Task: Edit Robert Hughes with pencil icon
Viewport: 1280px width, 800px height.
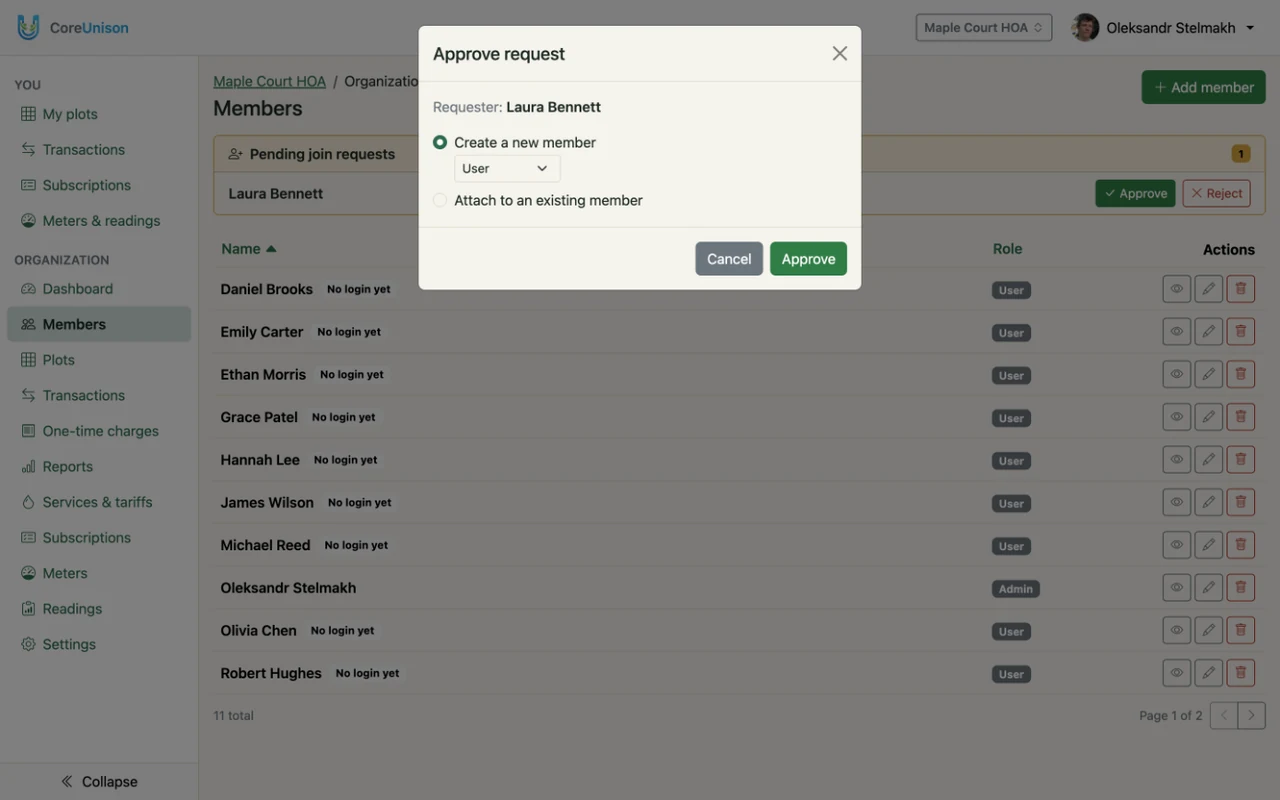Action: click(x=1209, y=673)
